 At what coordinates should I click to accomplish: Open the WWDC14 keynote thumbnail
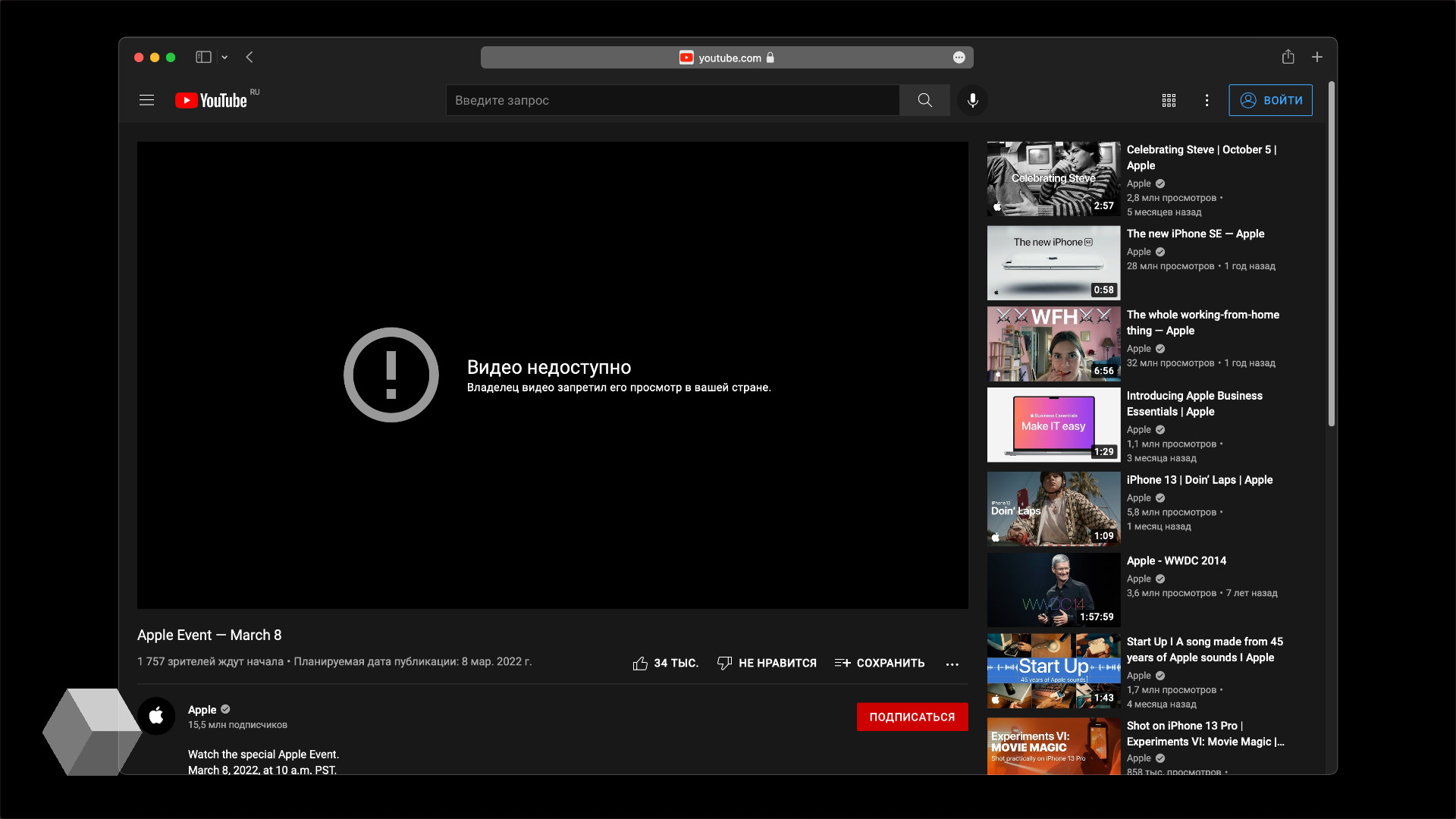pos(1053,590)
